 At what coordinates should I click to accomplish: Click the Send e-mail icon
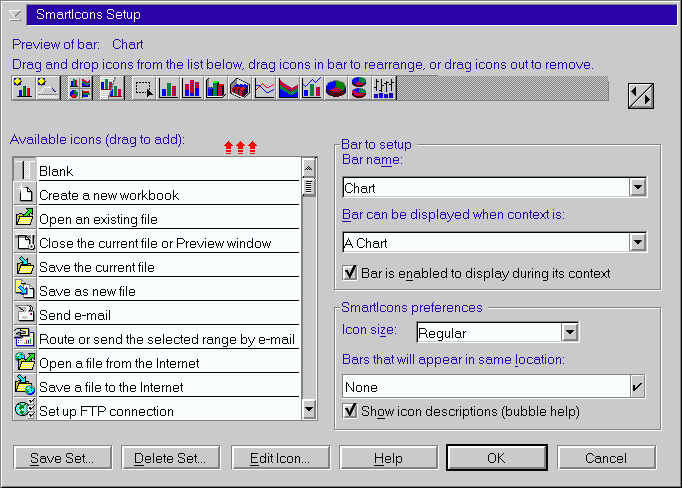tap(25, 314)
